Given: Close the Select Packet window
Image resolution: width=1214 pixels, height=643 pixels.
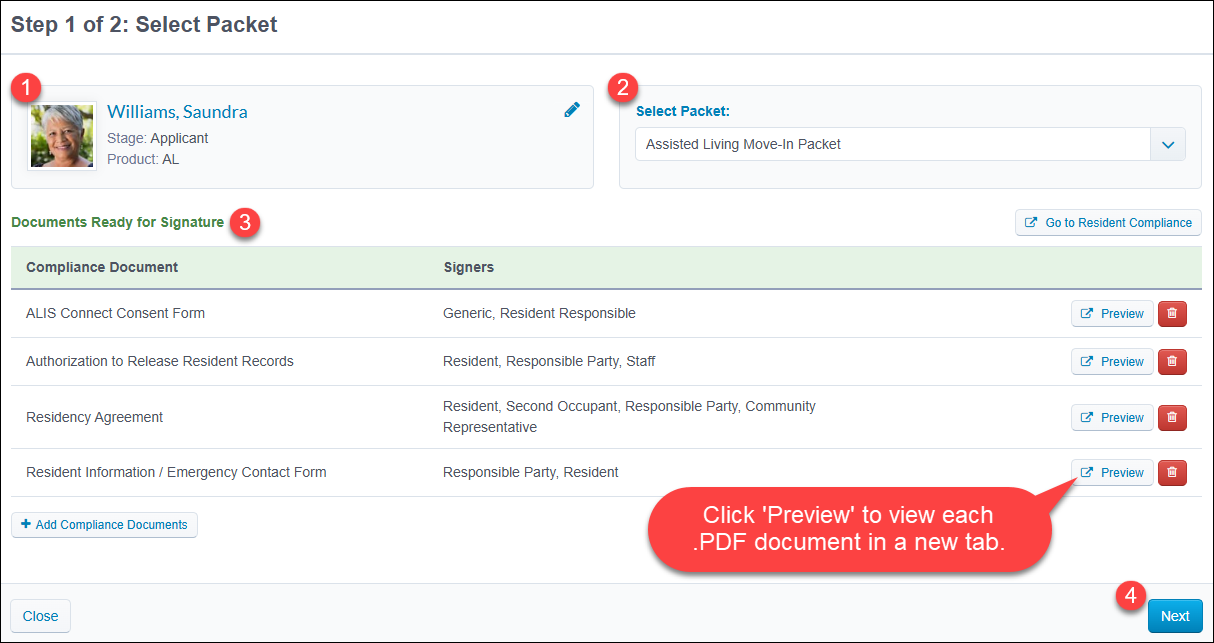Looking at the screenshot, I should (x=39, y=615).
